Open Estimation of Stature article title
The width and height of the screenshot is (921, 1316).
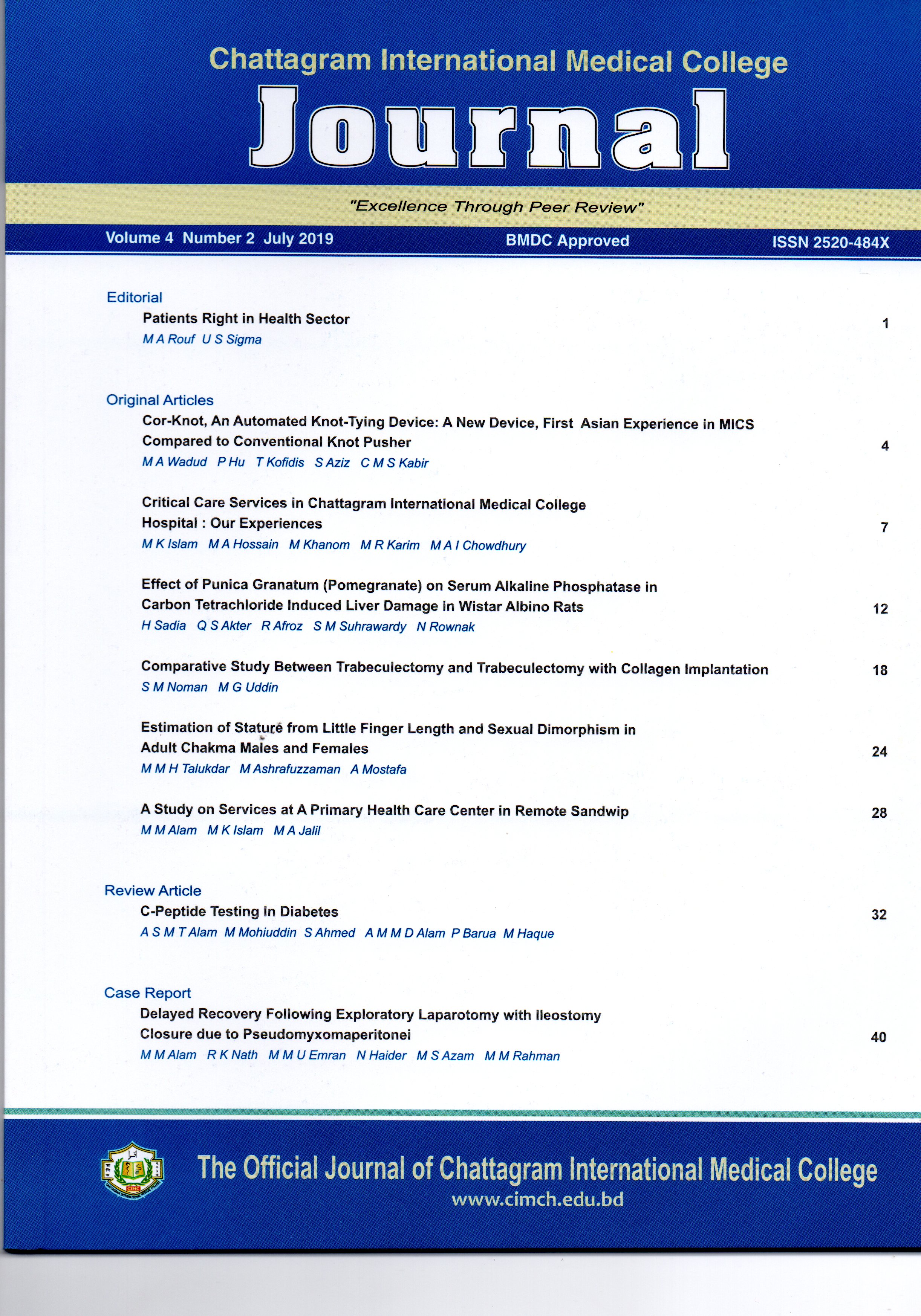point(388,738)
